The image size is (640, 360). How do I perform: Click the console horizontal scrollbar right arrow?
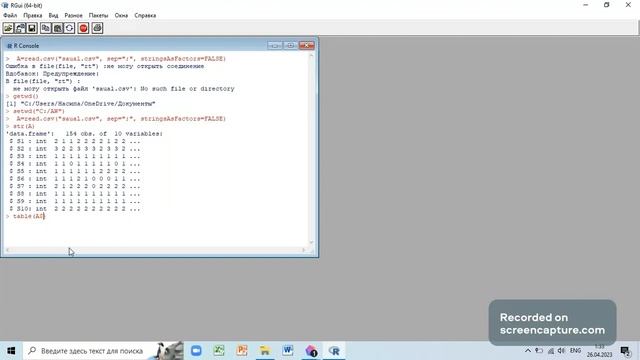tap(304, 250)
